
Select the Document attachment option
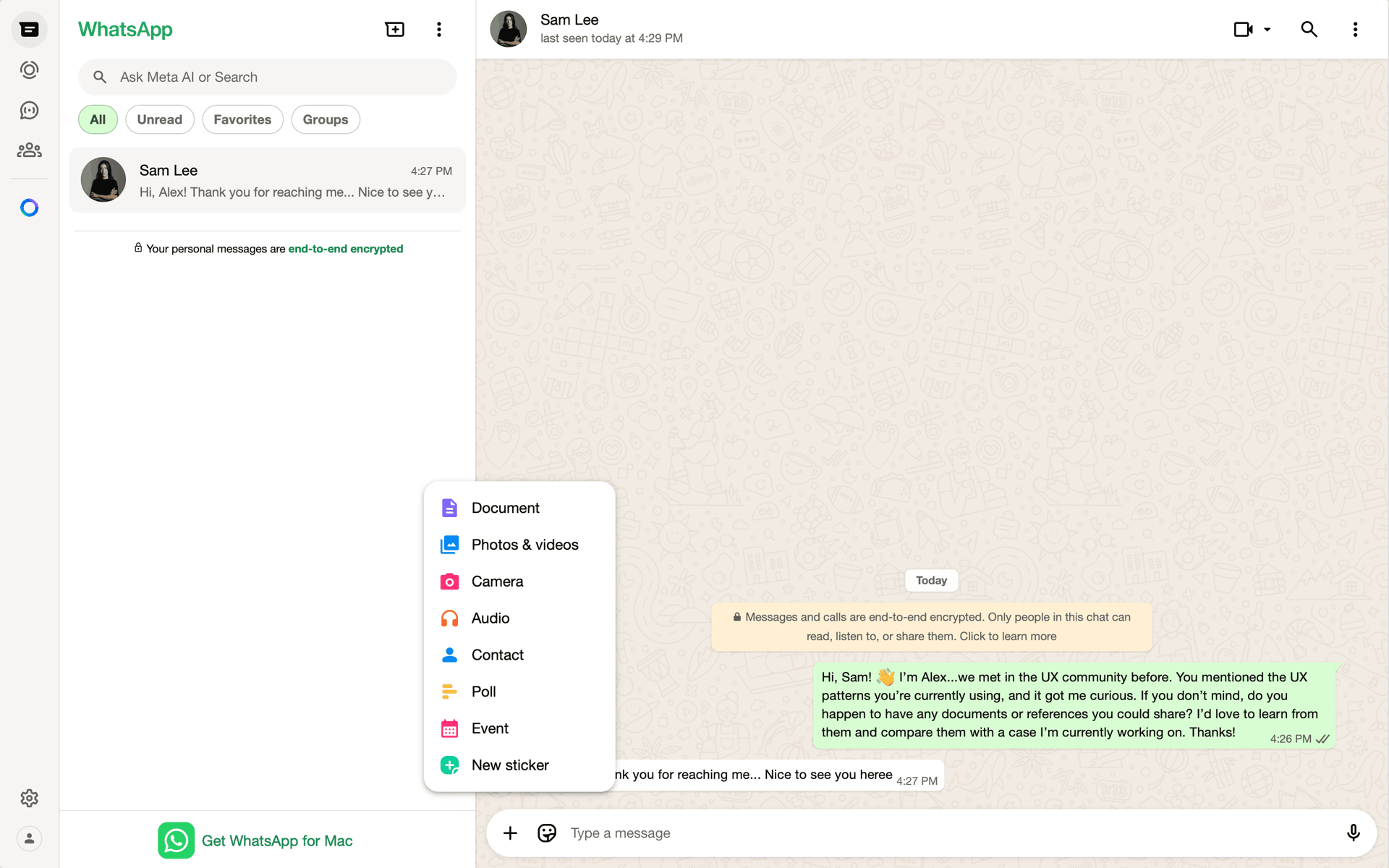pos(519,508)
